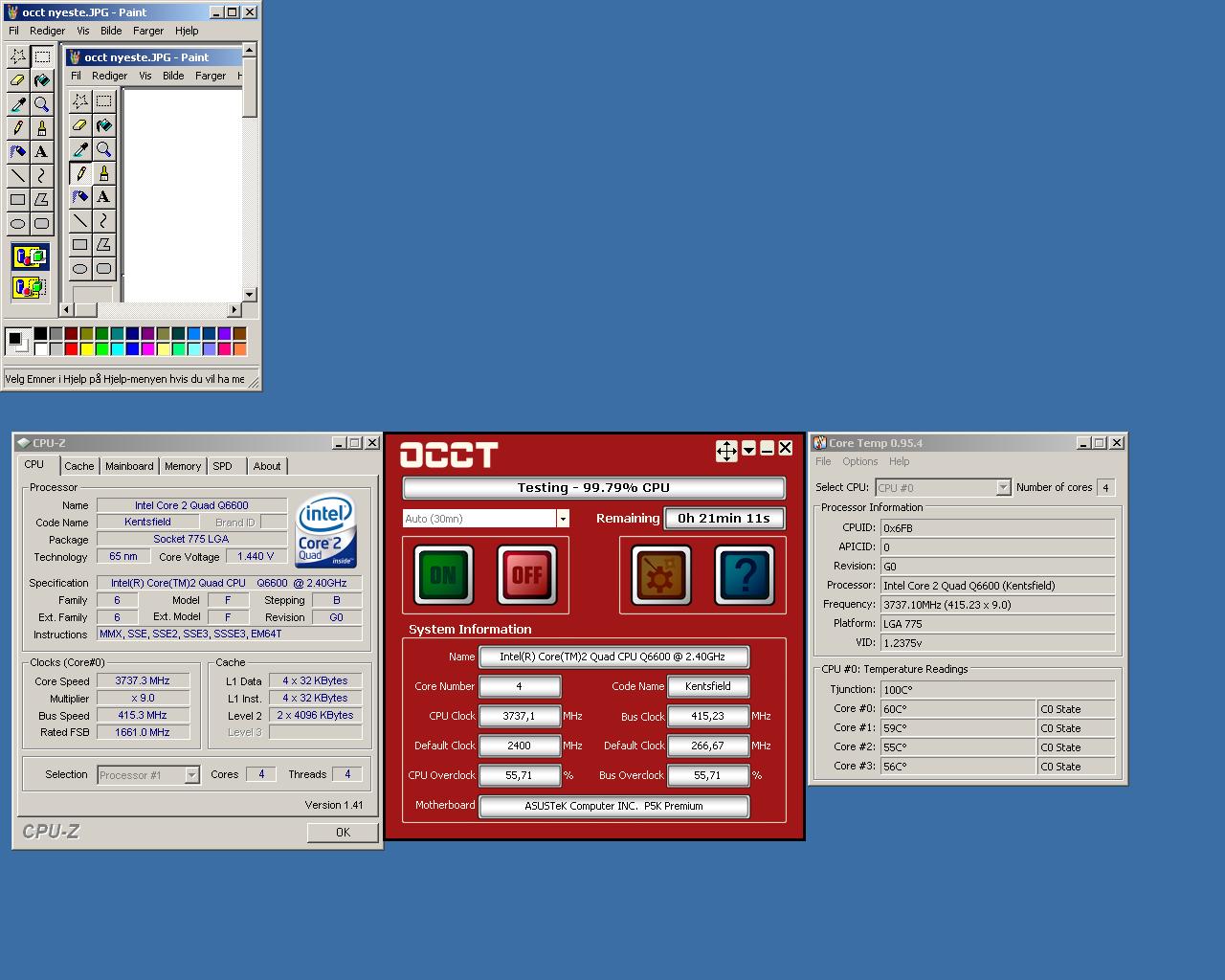The width and height of the screenshot is (1225, 980).
Task: Open the Auto (30mn) test type dropdown in OCCT
Action: click(x=563, y=518)
